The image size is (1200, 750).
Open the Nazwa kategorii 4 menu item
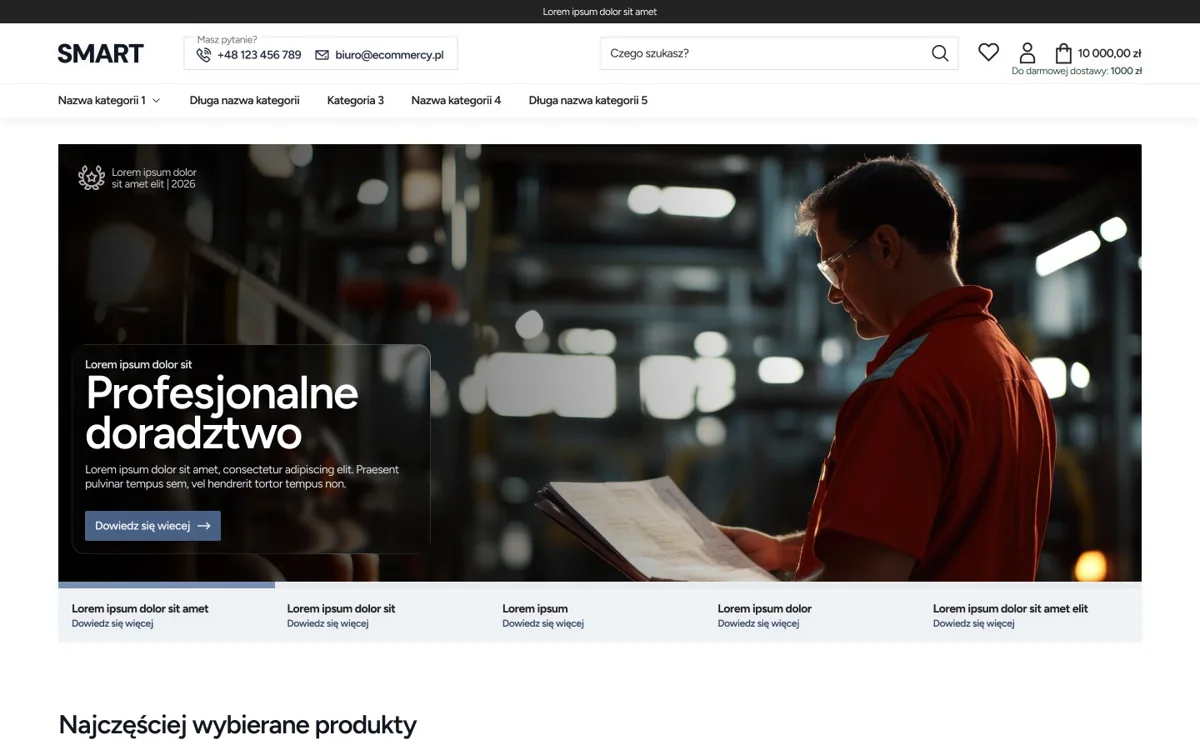click(456, 100)
